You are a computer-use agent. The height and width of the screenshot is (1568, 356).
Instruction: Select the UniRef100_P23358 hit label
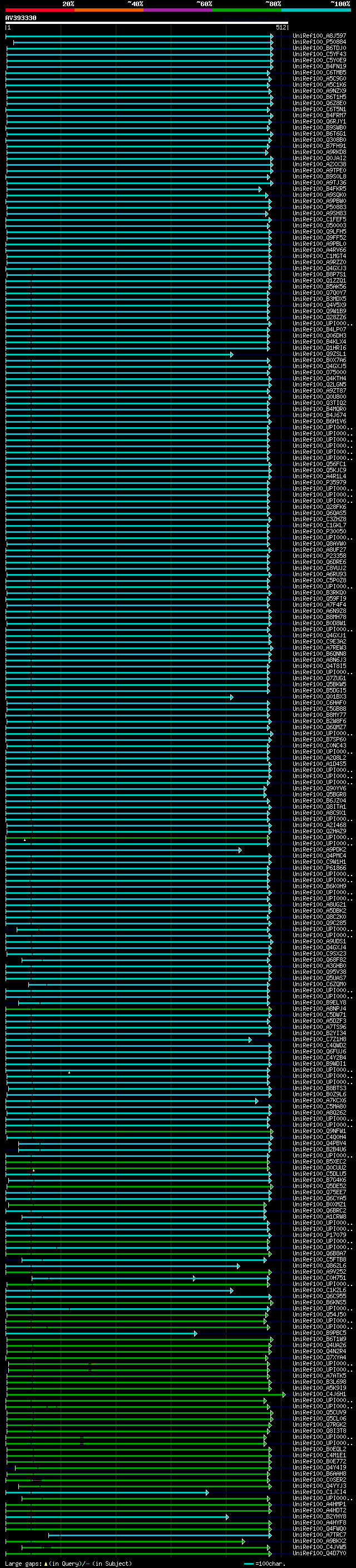(x=319, y=556)
